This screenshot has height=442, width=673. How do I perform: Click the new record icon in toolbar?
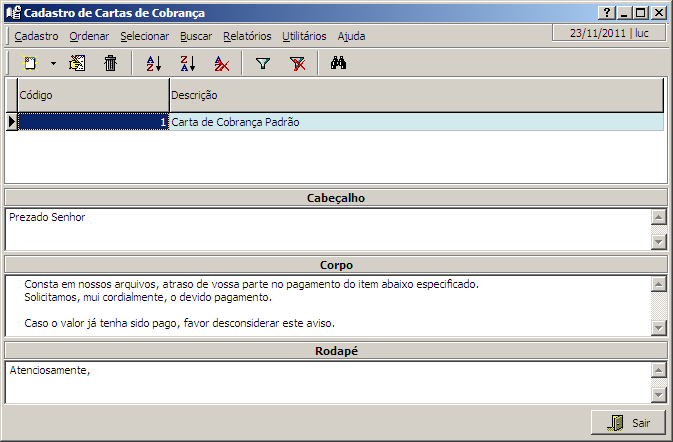tap(30, 63)
